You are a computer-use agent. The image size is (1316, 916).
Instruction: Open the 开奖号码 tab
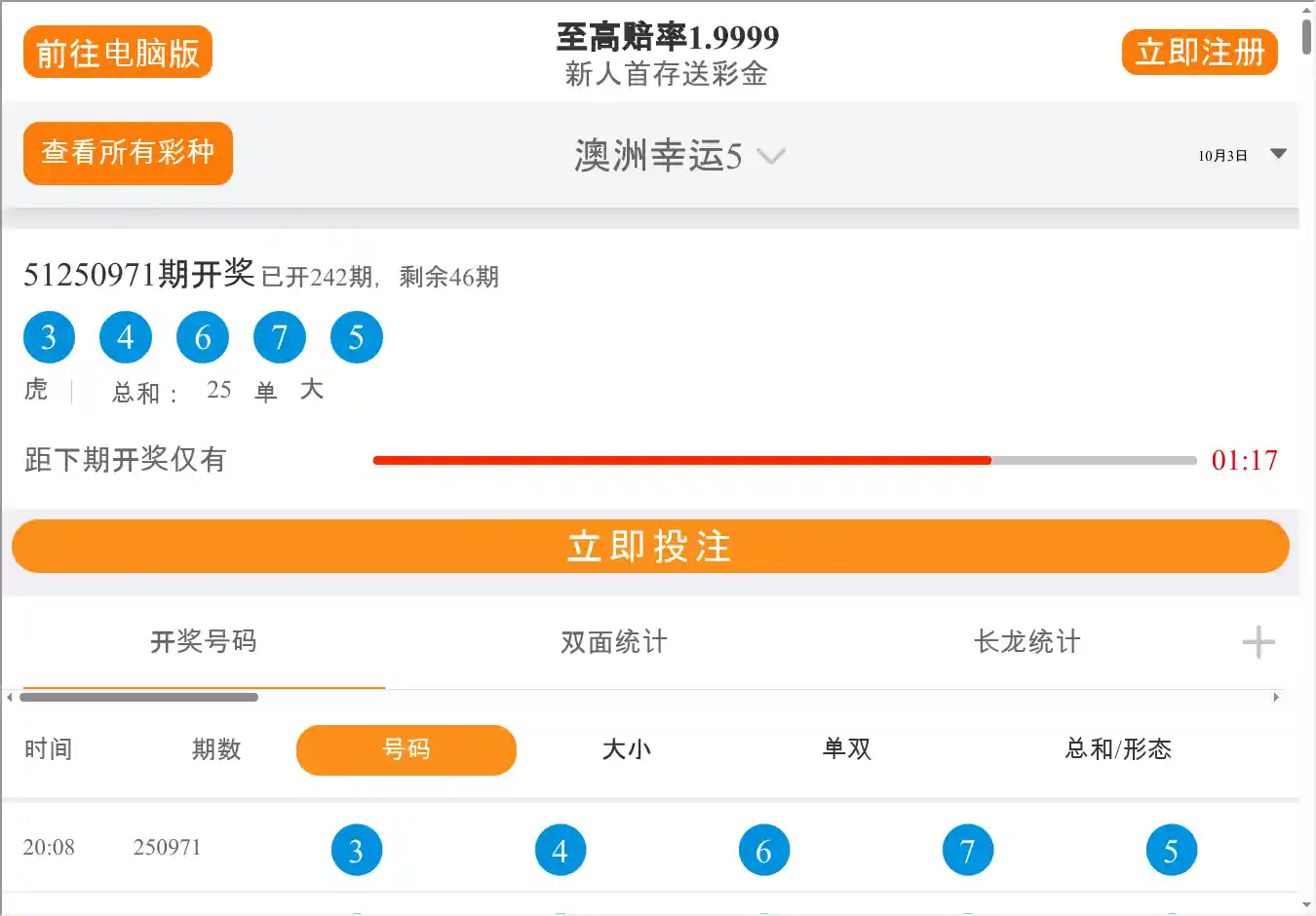(x=204, y=642)
